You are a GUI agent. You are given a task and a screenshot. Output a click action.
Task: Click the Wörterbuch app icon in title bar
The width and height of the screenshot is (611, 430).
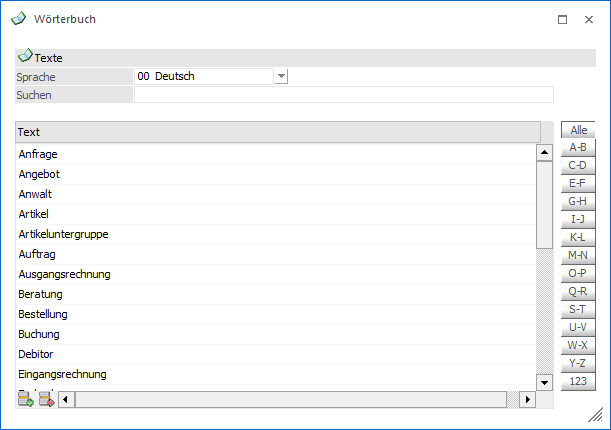pos(18,19)
